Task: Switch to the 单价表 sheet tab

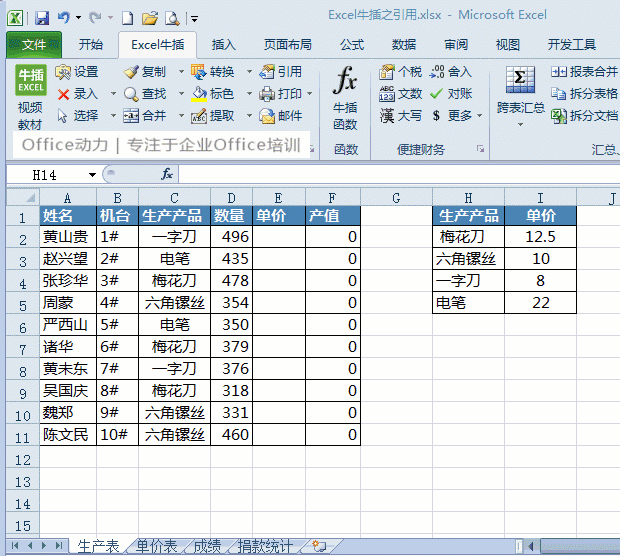Action: [156, 547]
